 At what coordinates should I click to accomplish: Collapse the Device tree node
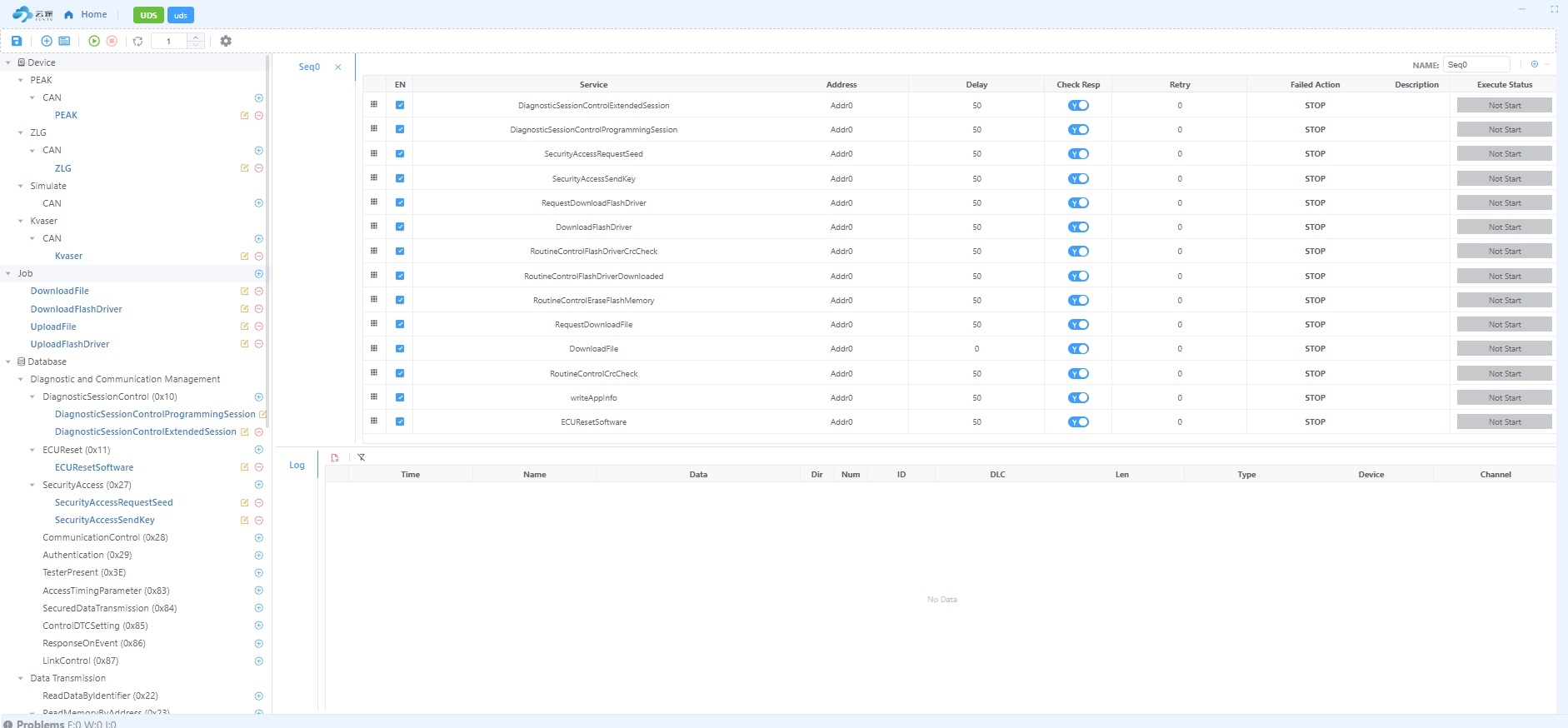click(8, 62)
